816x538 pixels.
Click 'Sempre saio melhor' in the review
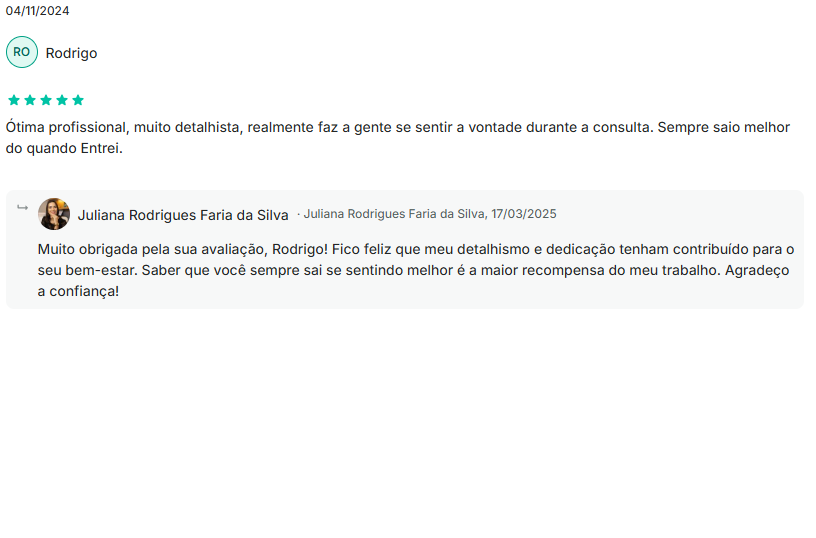click(x=724, y=127)
